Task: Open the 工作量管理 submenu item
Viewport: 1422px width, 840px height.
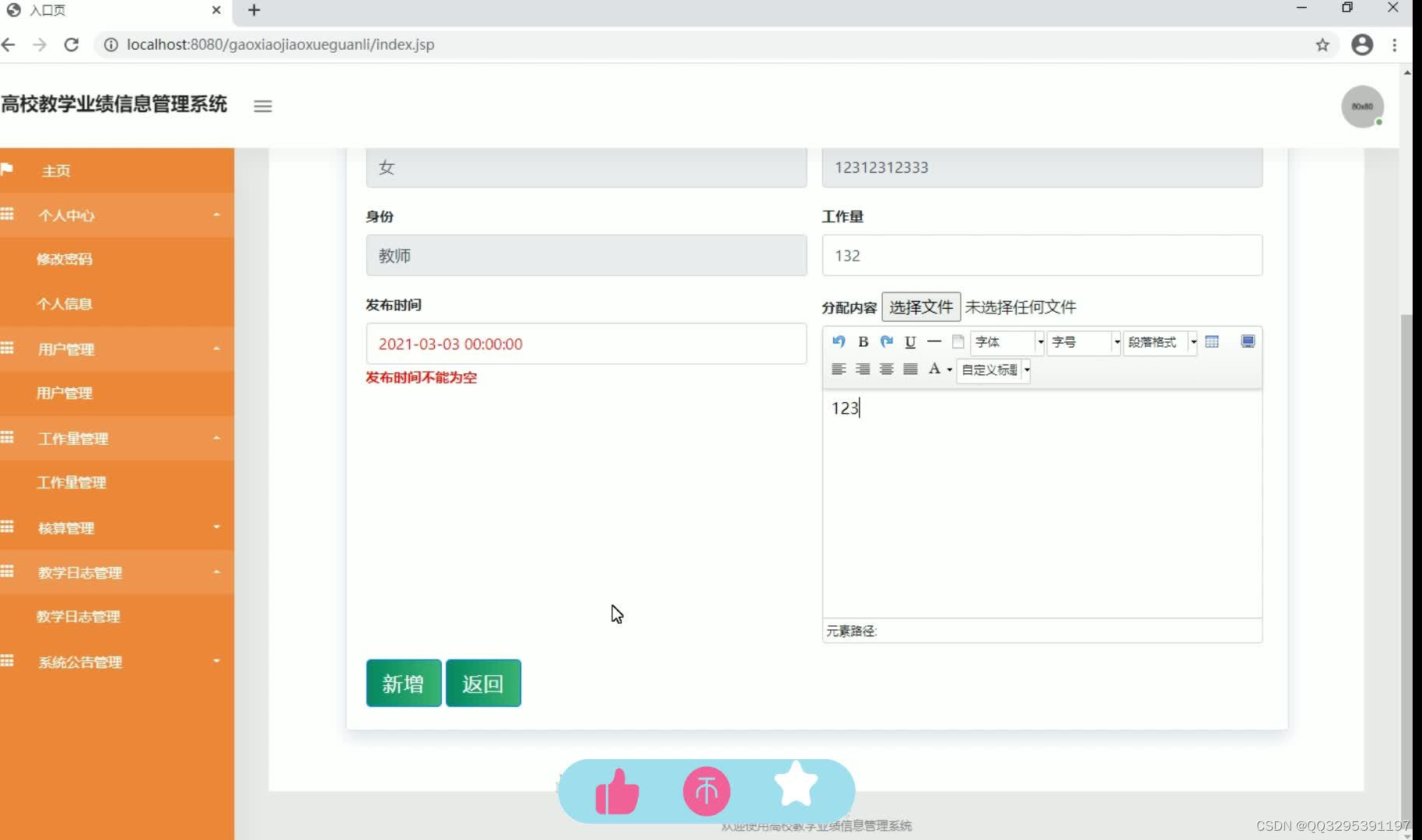Action: point(72,483)
